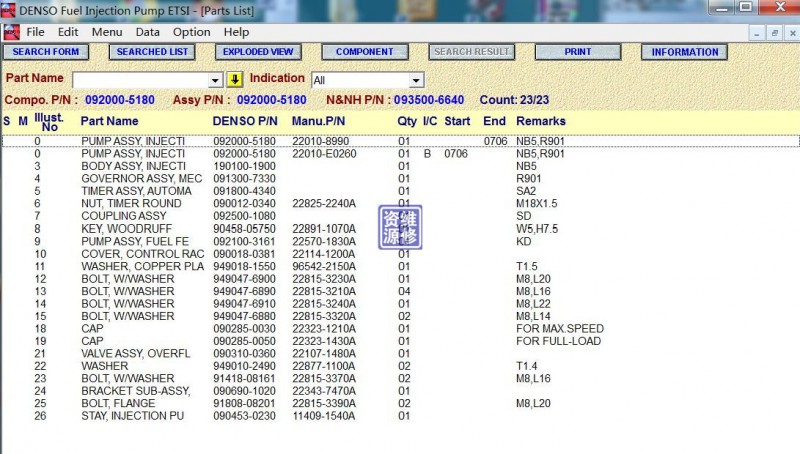Click the Remarks column header
This screenshot has height=454, width=800.
point(541,121)
